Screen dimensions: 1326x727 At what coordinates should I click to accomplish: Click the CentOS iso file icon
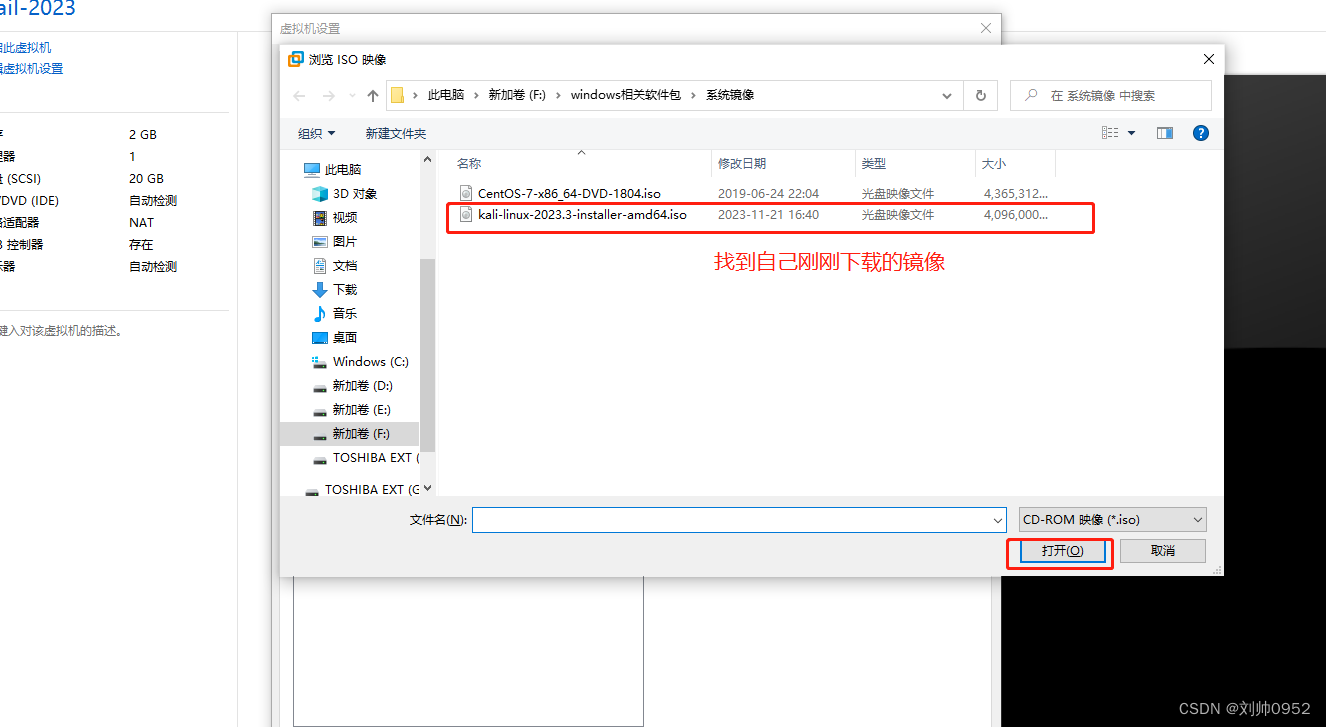click(x=465, y=193)
